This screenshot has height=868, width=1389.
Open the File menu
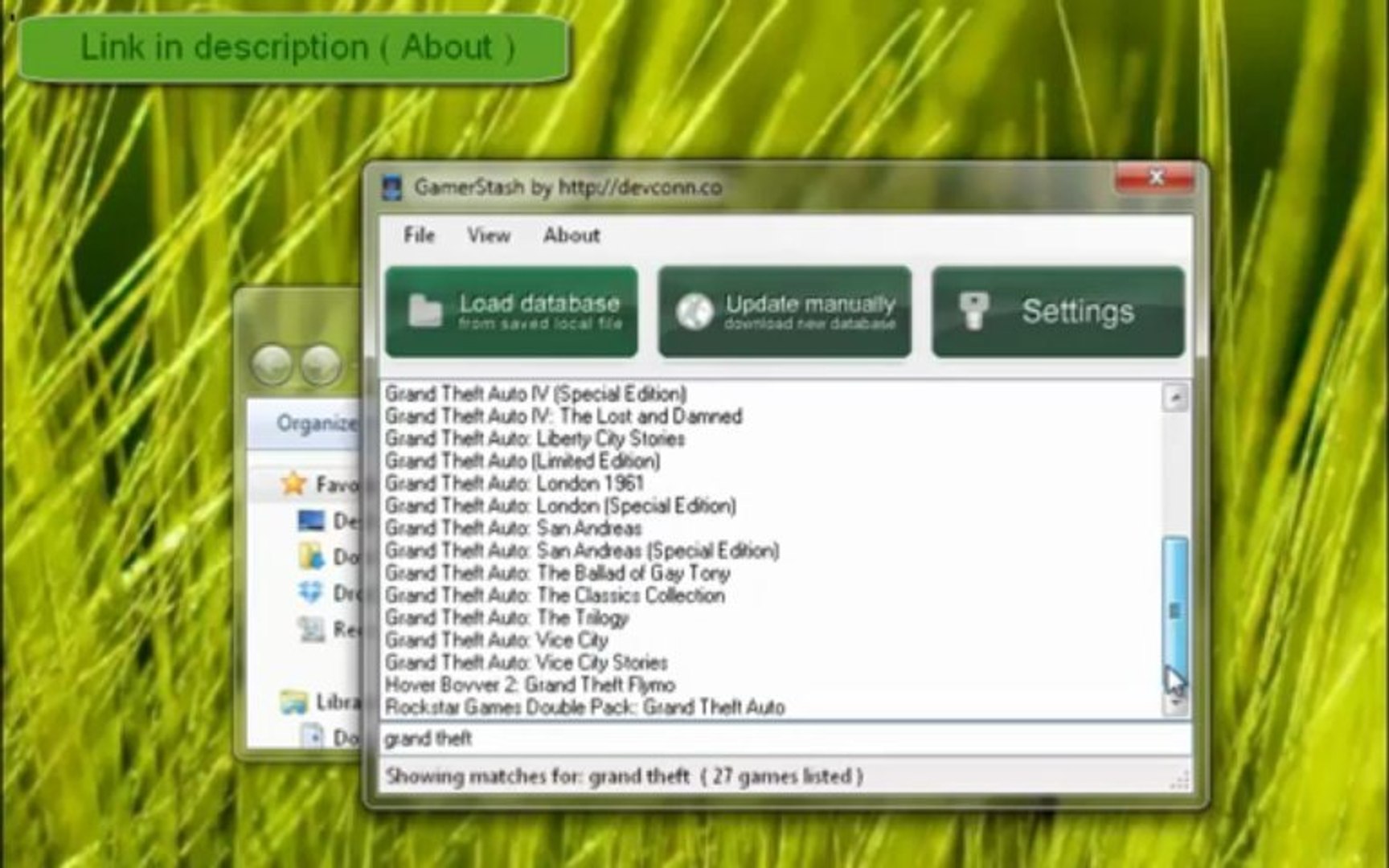[x=419, y=235]
